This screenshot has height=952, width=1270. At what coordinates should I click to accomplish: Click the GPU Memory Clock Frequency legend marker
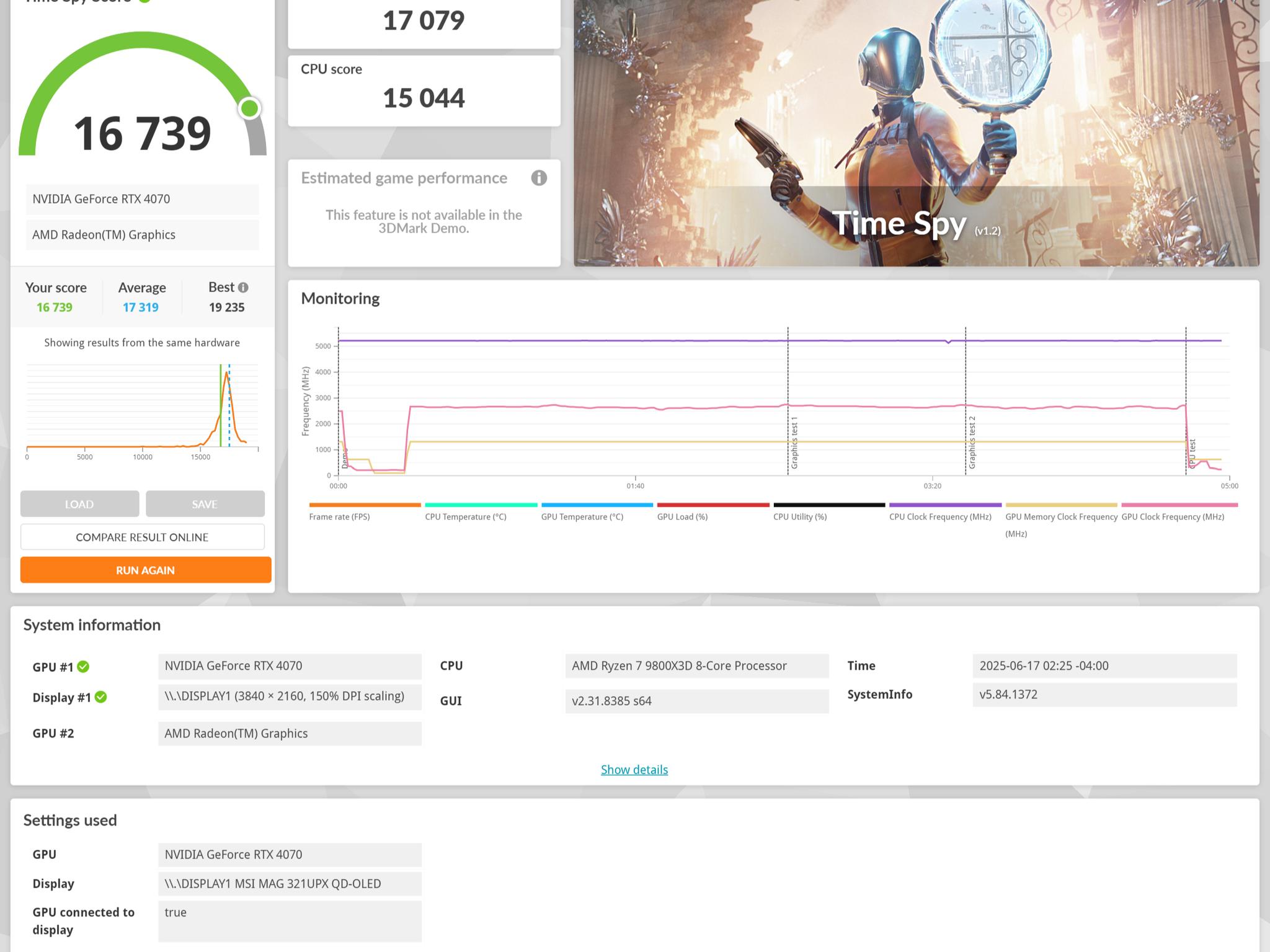[1061, 504]
